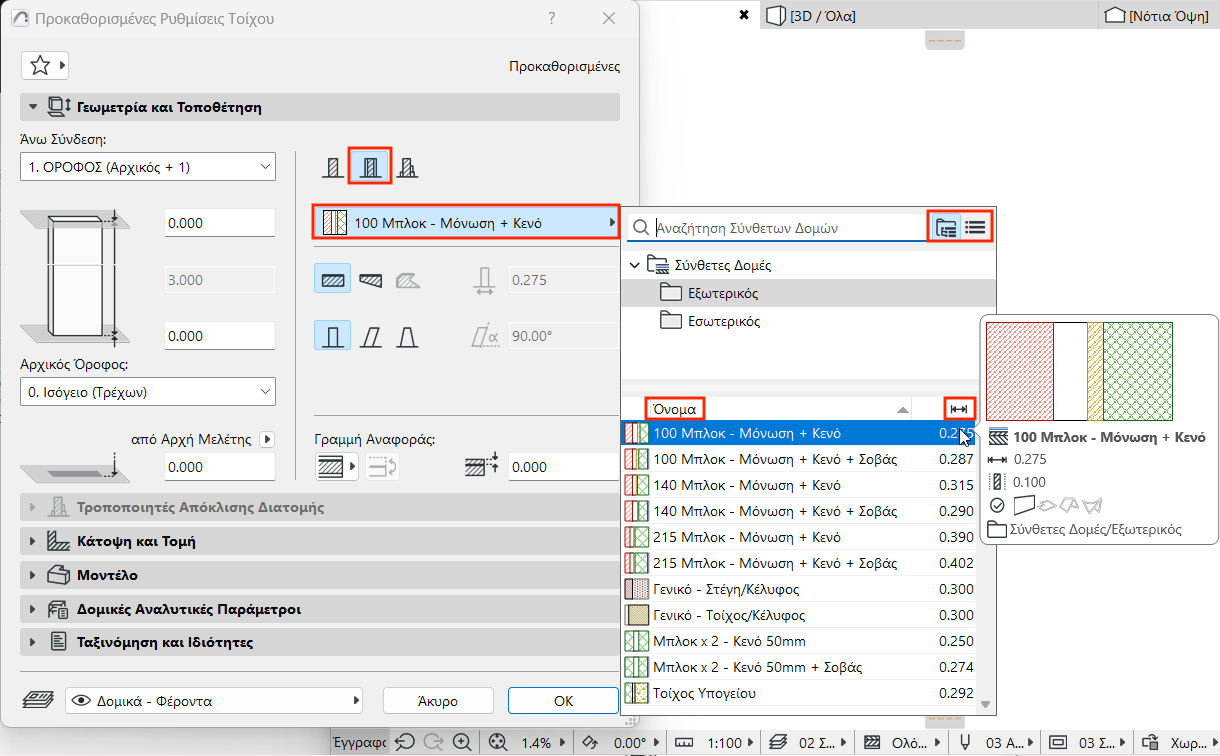
Task: Open the reference line location picker
Action: coord(336,466)
